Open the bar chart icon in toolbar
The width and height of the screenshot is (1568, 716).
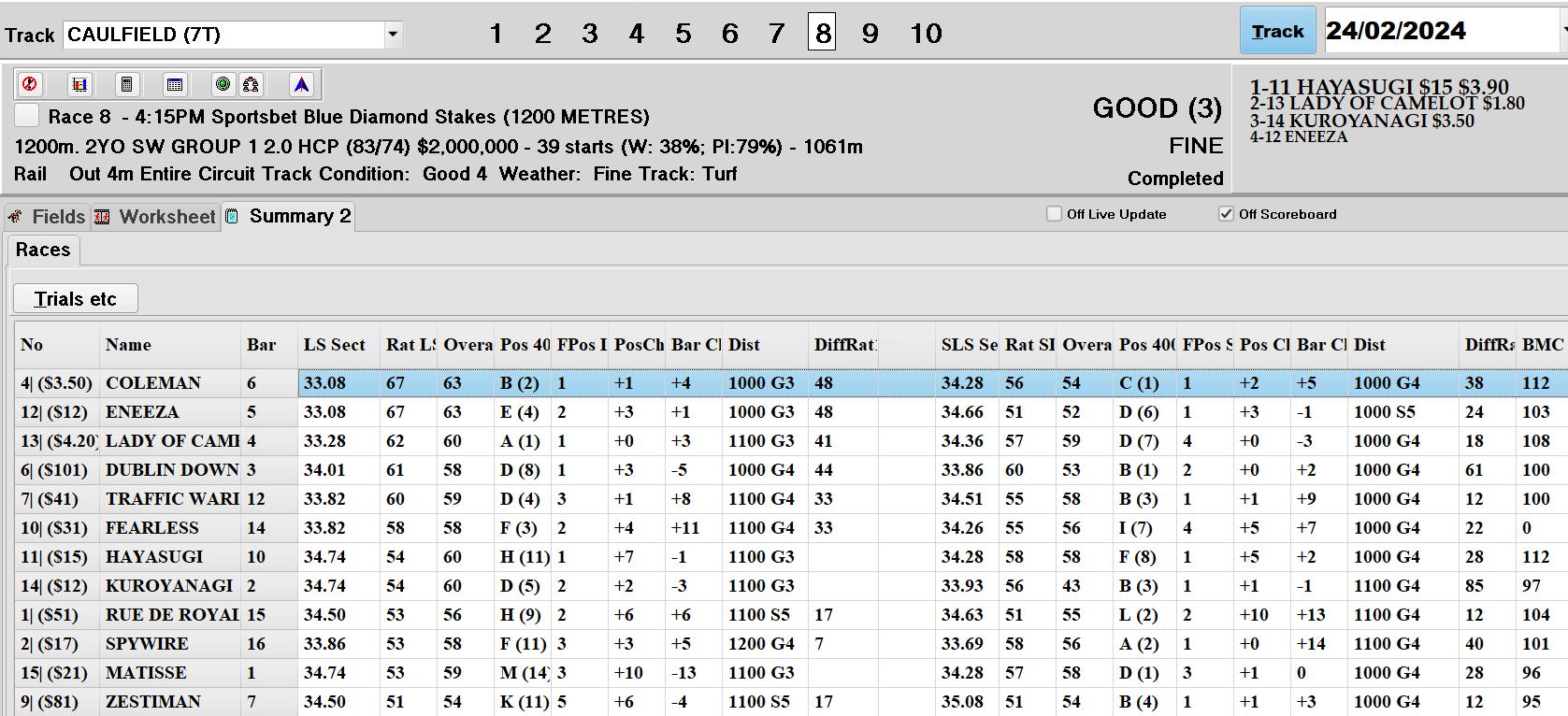(x=79, y=84)
